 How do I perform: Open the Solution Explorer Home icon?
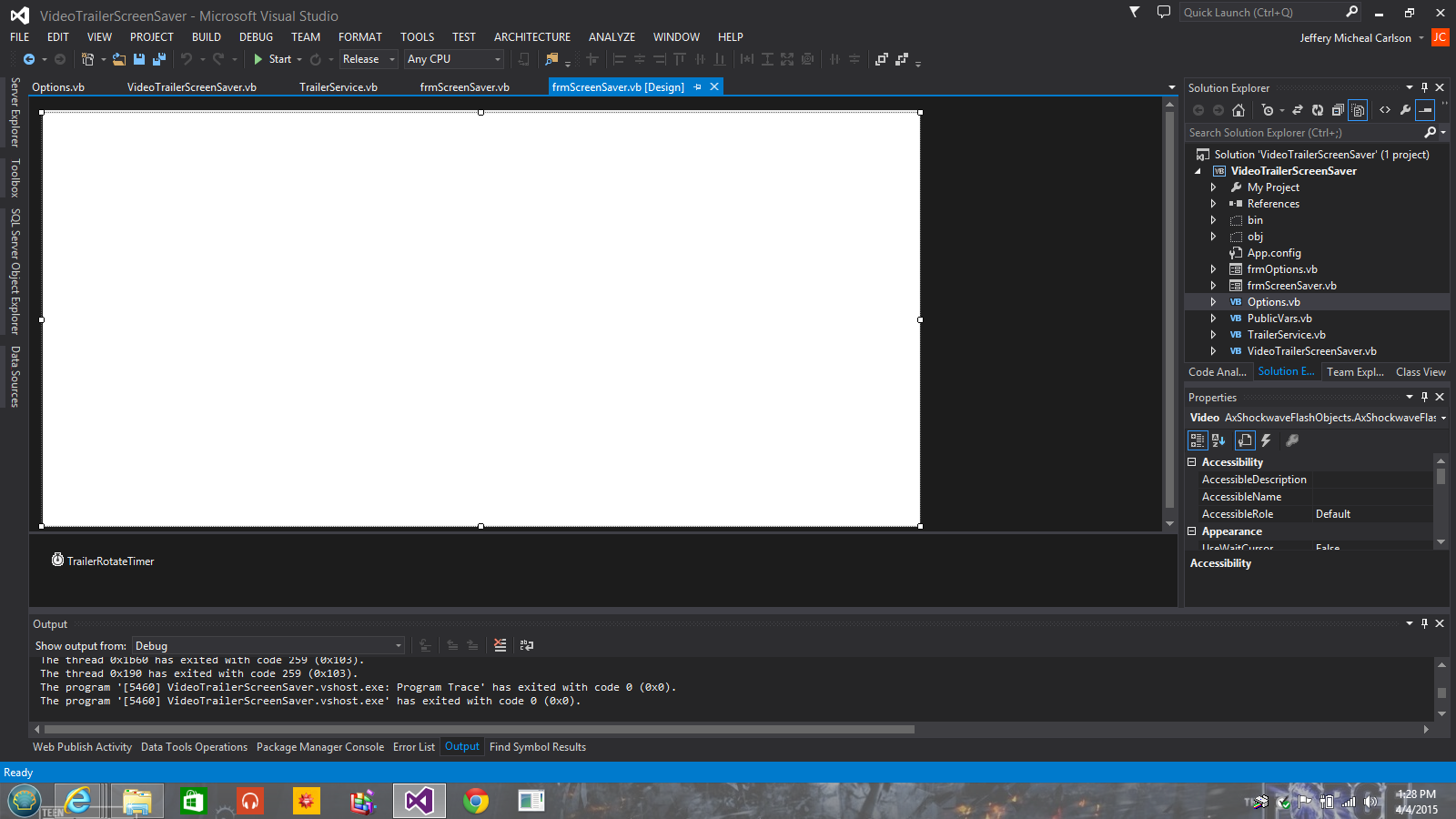(1239, 110)
